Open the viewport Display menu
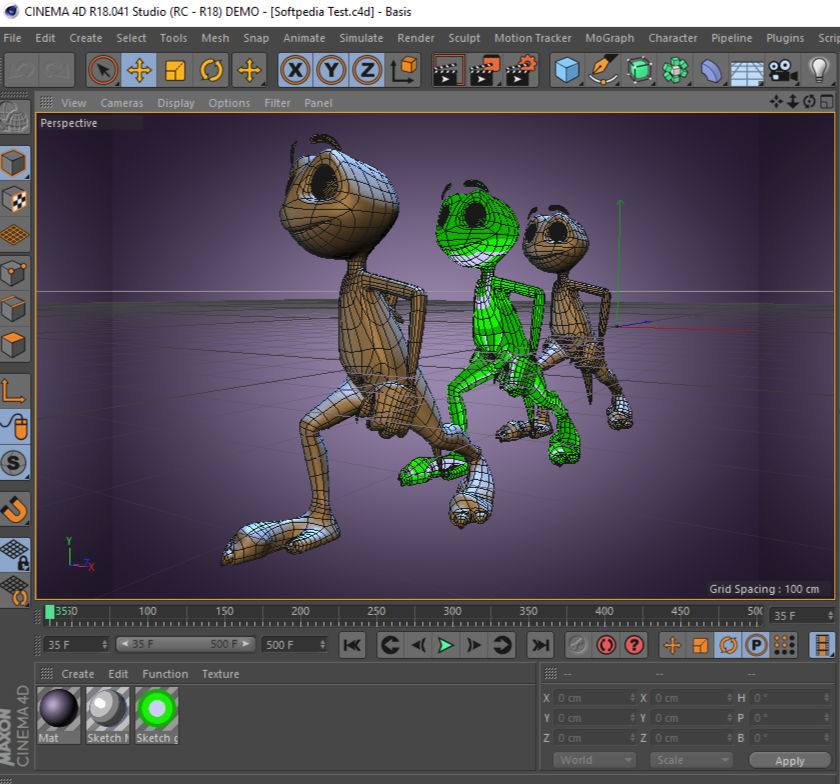This screenshot has height=784, width=840. click(x=176, y=103)
